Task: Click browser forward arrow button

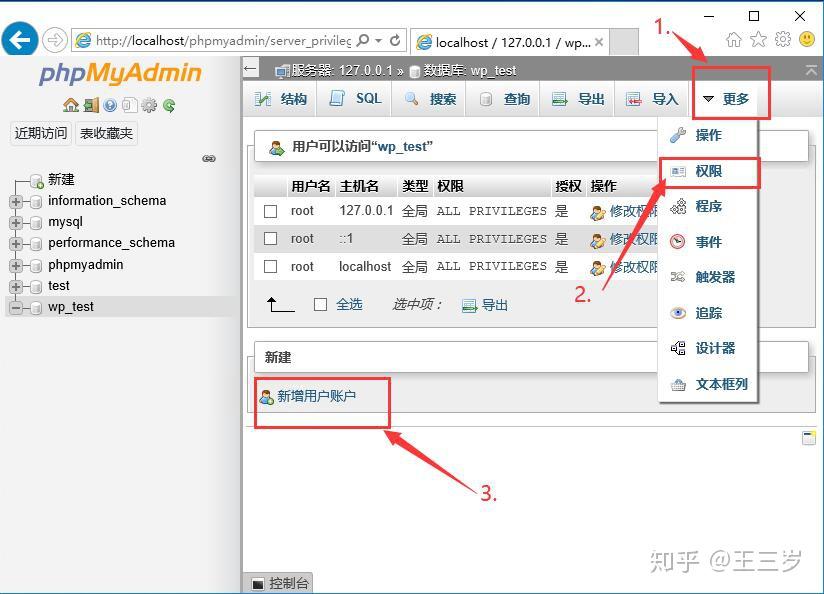Action: 55,40
